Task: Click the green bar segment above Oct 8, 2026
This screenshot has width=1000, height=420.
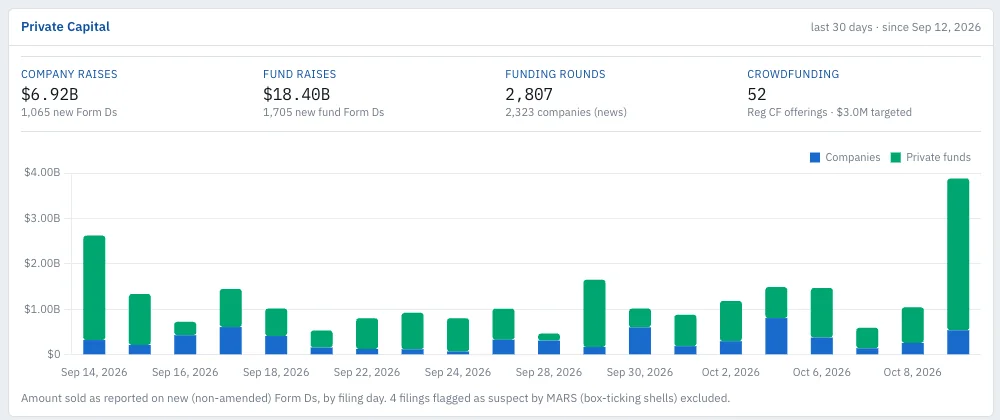Action: coord(913,325)
